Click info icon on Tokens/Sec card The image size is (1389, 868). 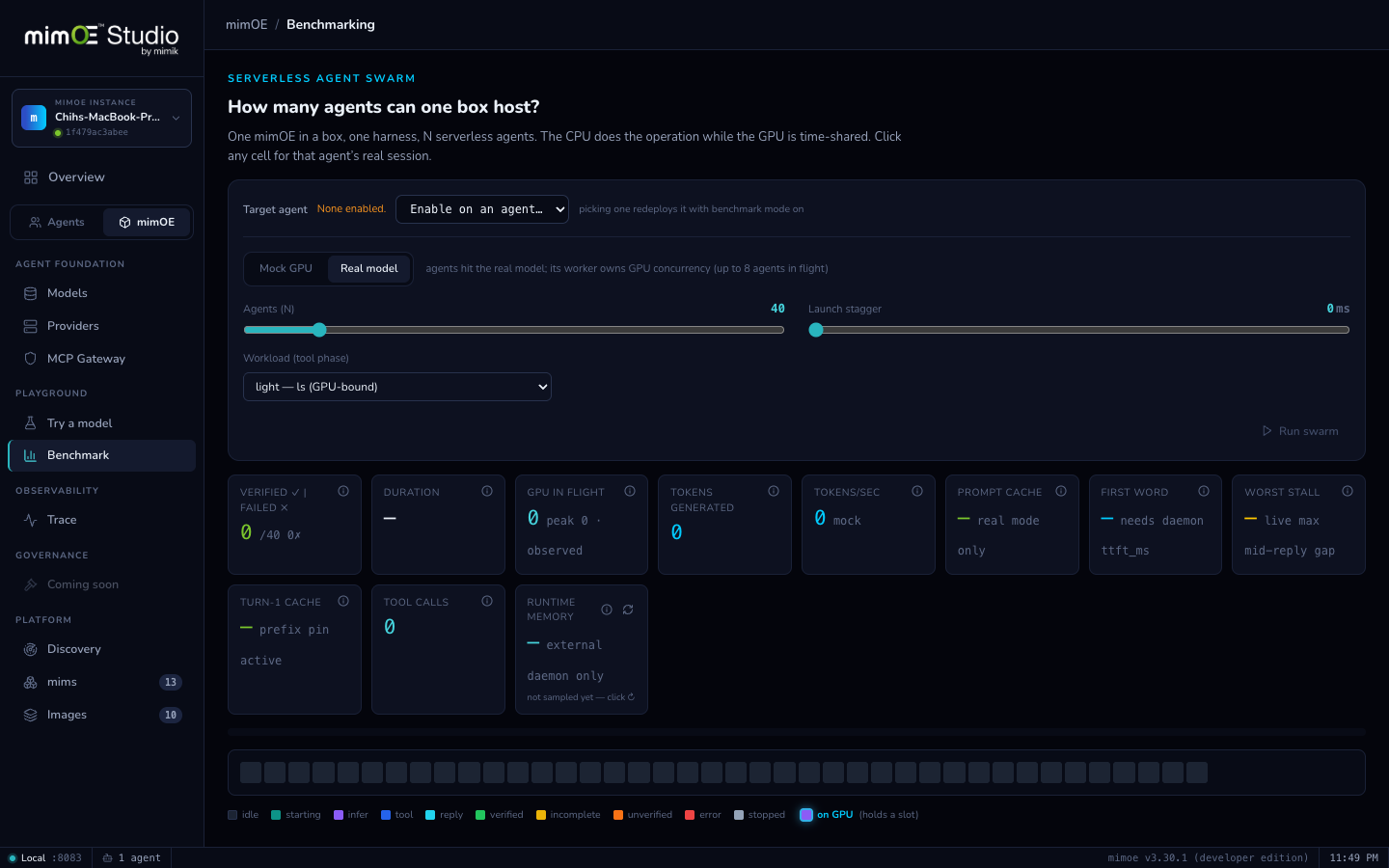pos(917,491)
